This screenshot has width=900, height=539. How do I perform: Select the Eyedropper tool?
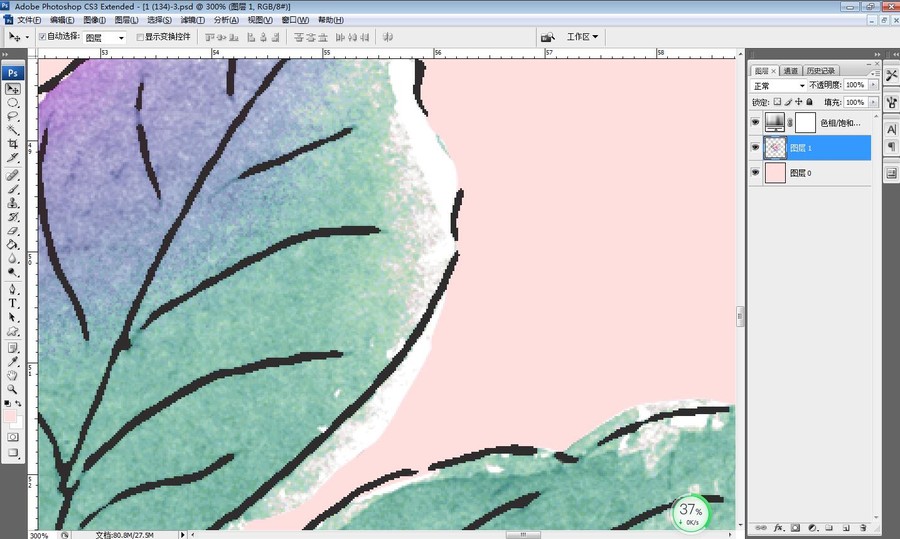[13, 362]
